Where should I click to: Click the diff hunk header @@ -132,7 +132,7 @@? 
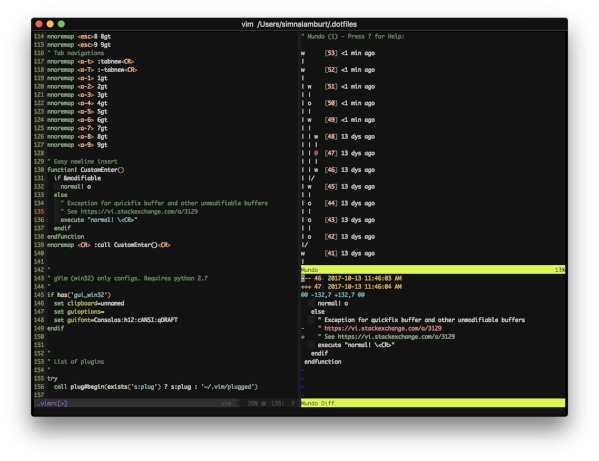(x=333, y=295)
